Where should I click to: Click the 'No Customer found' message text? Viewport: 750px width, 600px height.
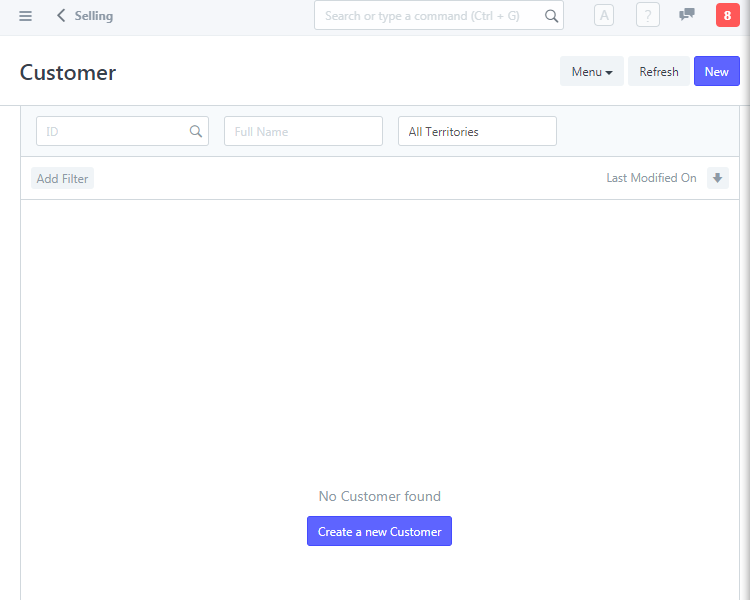[379, 496]
